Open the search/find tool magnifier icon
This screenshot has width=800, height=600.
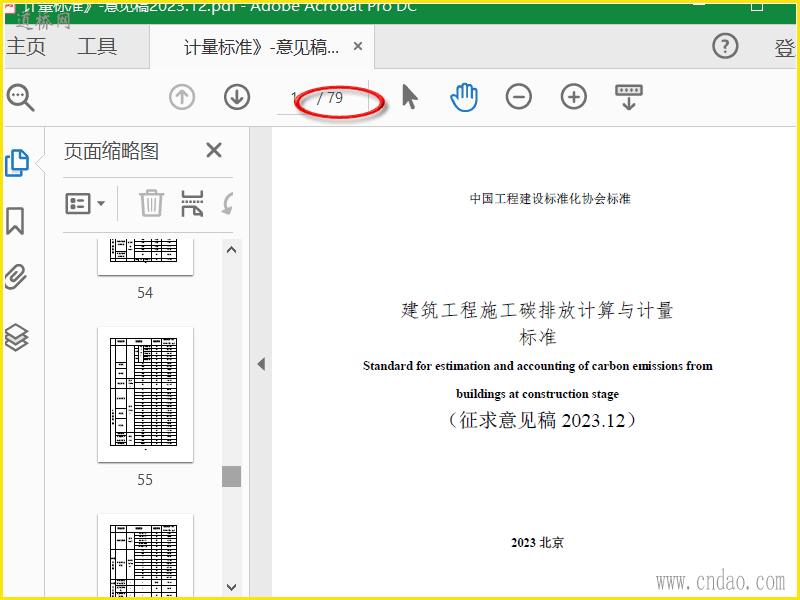pyautogui.click(x=20, y=97)
